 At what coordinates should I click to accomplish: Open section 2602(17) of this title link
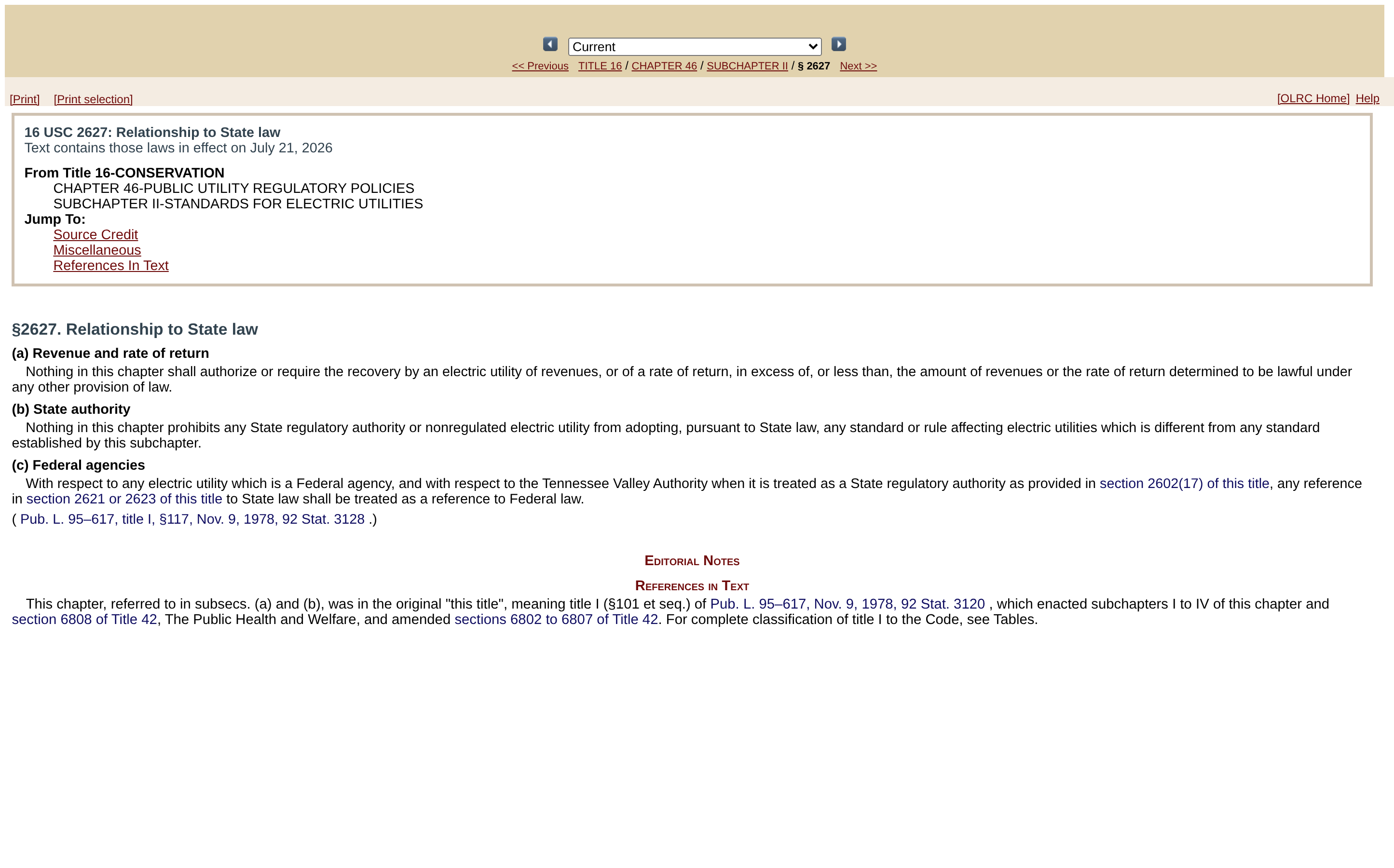1184,483
